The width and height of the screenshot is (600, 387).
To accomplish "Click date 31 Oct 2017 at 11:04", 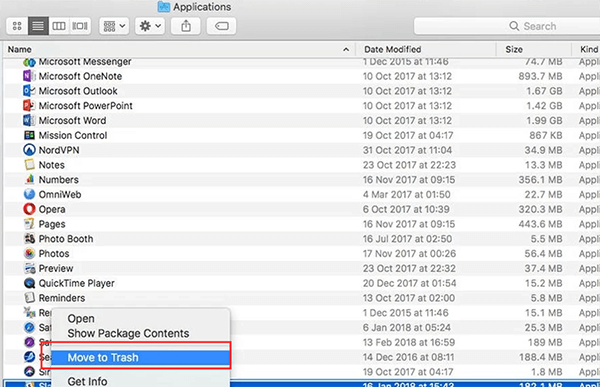I will click(407, 150).
